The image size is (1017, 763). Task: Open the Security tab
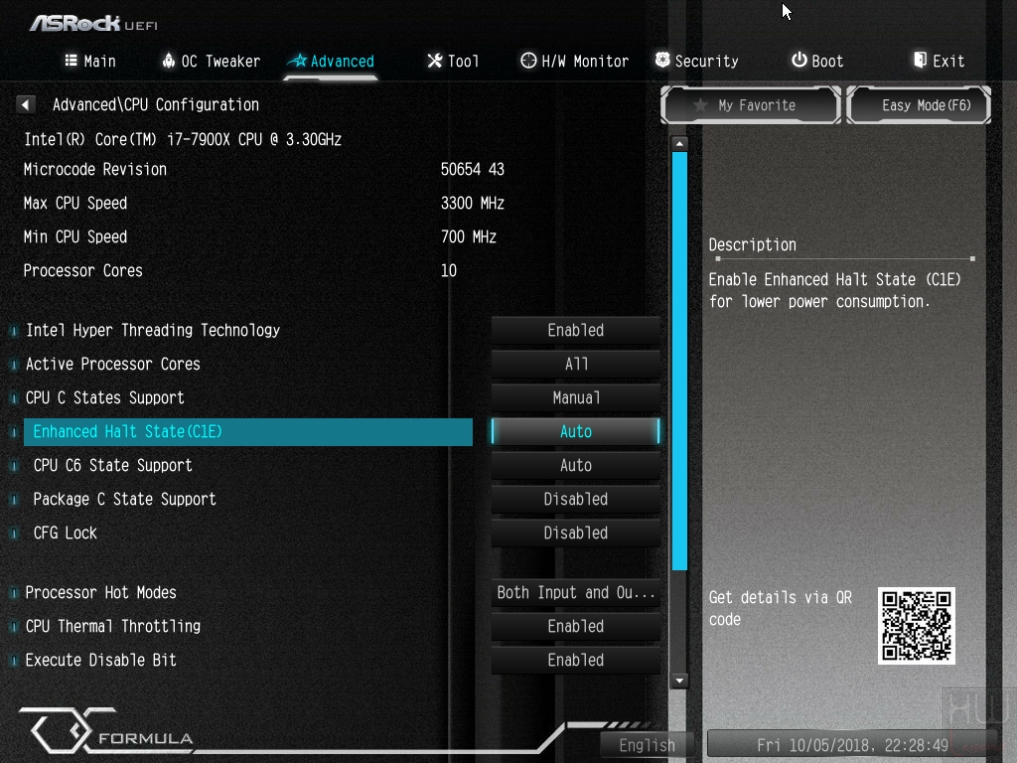tap(697, 61)
